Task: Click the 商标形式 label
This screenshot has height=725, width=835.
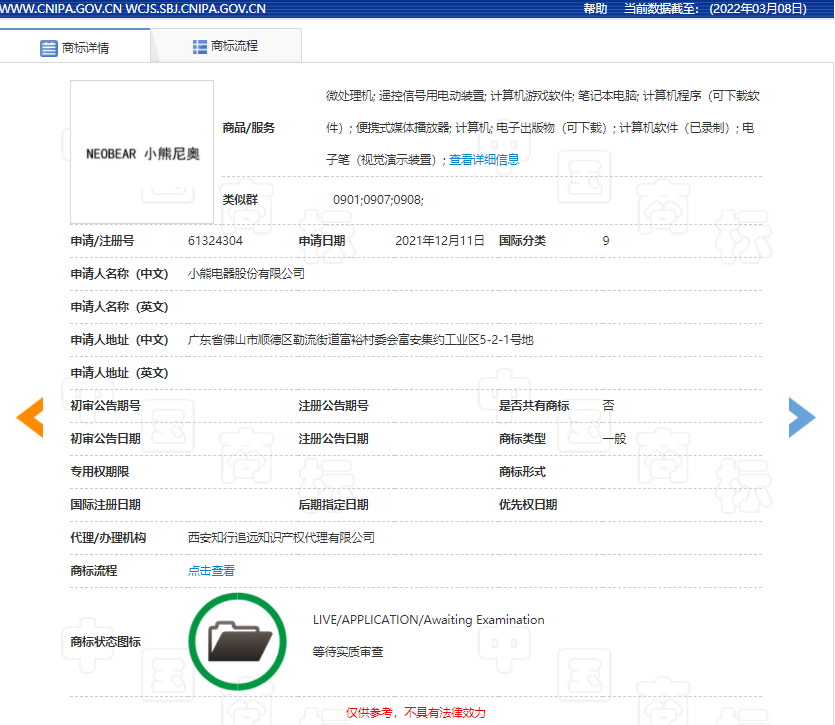Action: click(x=522, y=472)
